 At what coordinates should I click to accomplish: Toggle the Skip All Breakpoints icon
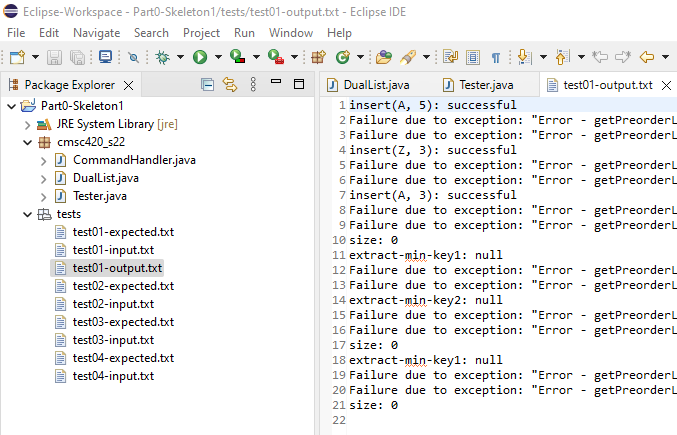133,57
